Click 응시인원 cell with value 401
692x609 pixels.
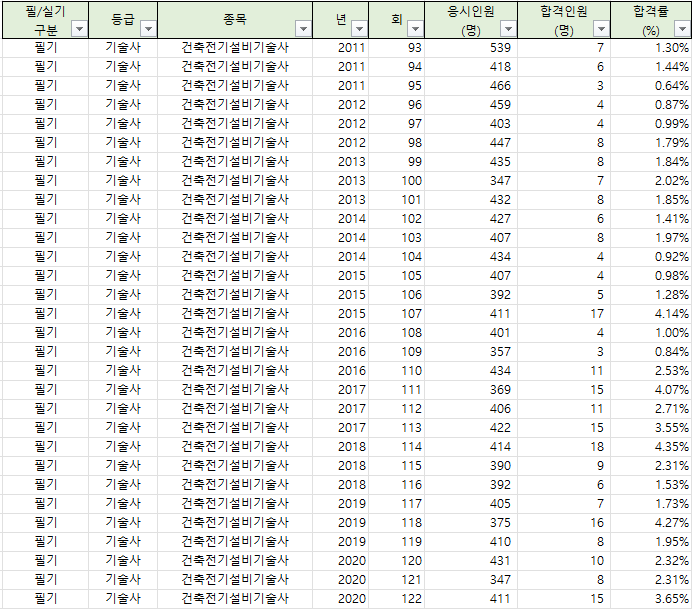point(471,332)
